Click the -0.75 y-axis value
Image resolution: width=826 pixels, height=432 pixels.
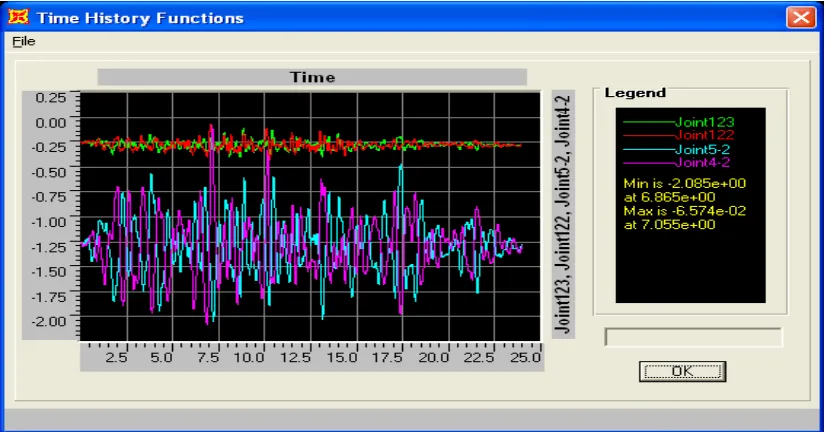(x=48, y=197)
